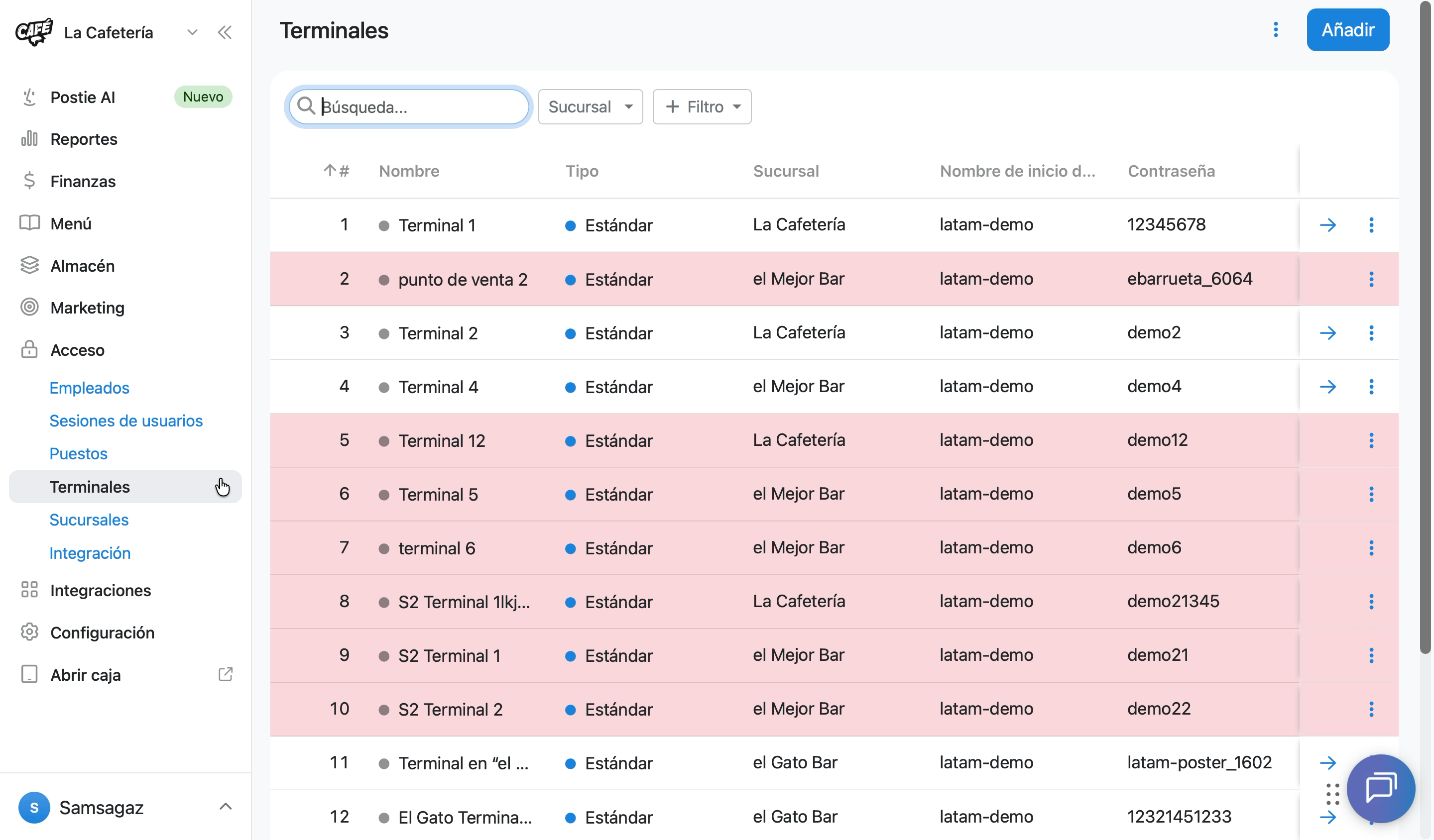This screenshot has height=840, width=1434.
Task: Sort by the Nombre column header
Action: click(409, 171)
